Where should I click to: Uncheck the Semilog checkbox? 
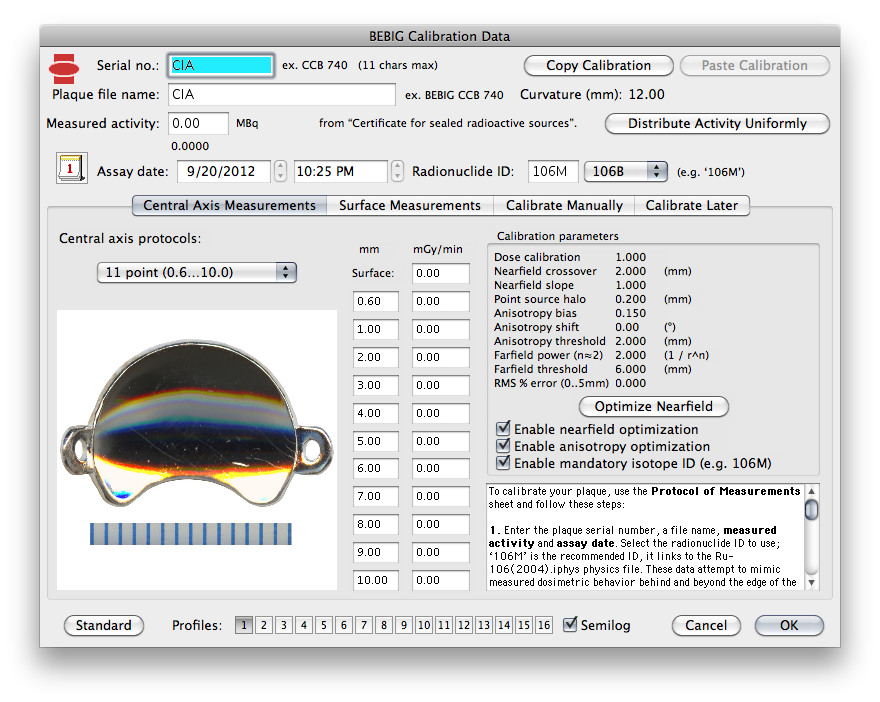tap(570, 624)
